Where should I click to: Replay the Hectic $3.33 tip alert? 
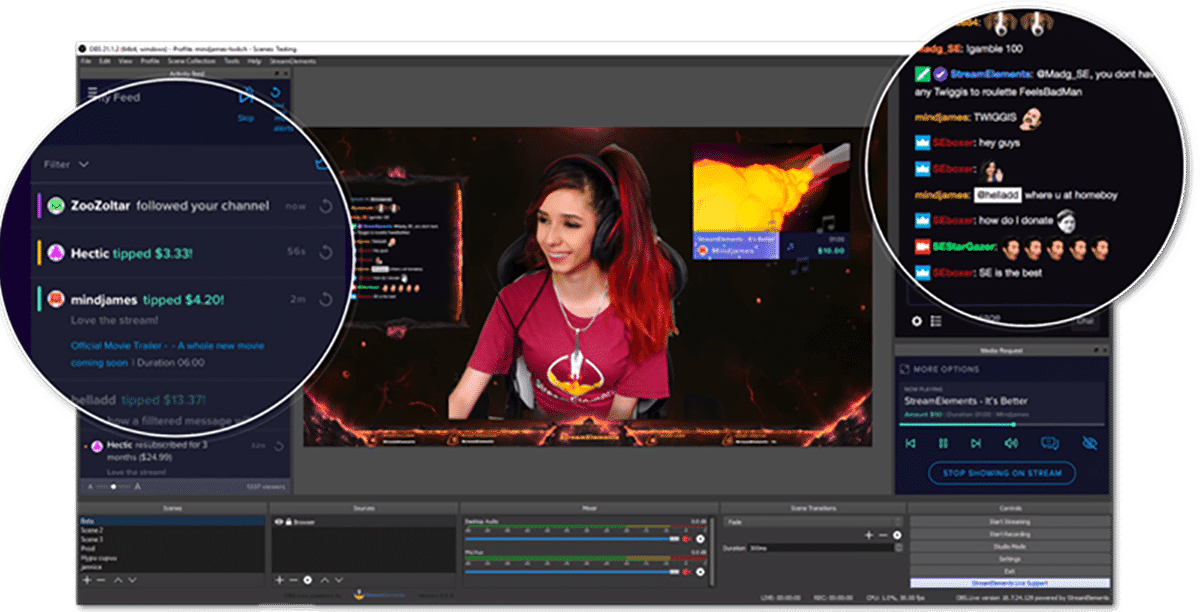(324, 254)
